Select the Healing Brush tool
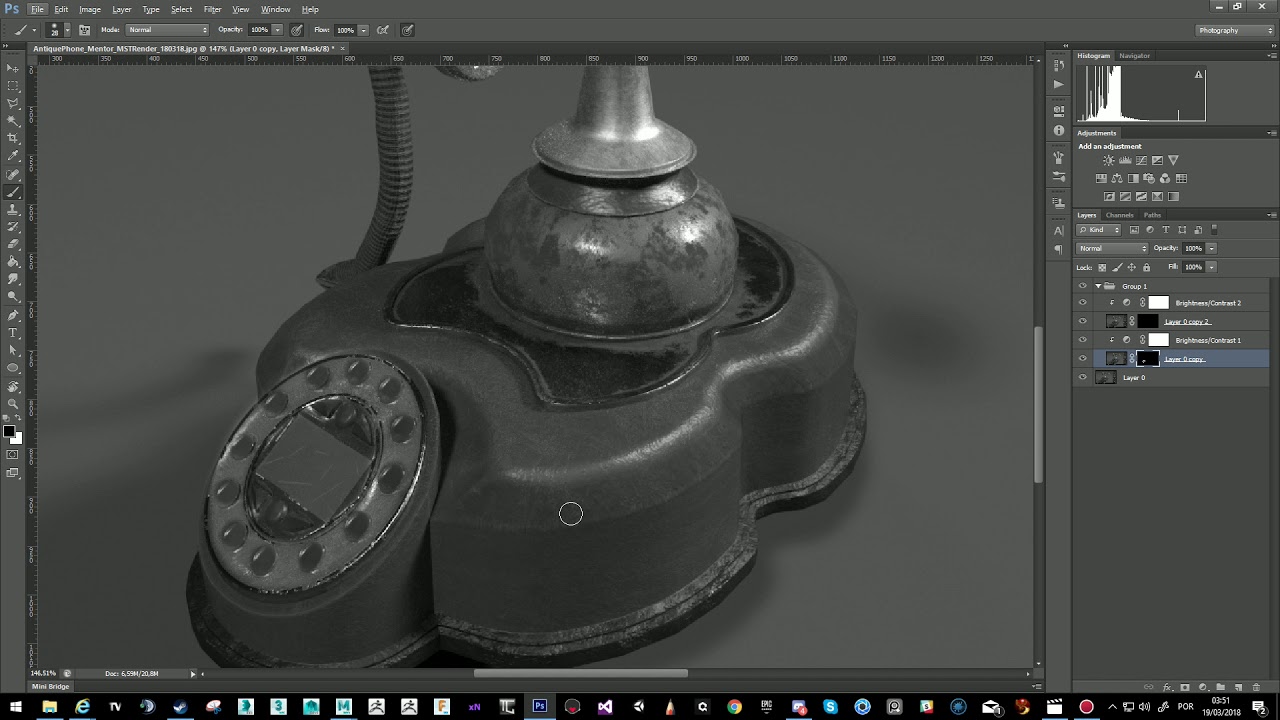 (13, 174)
